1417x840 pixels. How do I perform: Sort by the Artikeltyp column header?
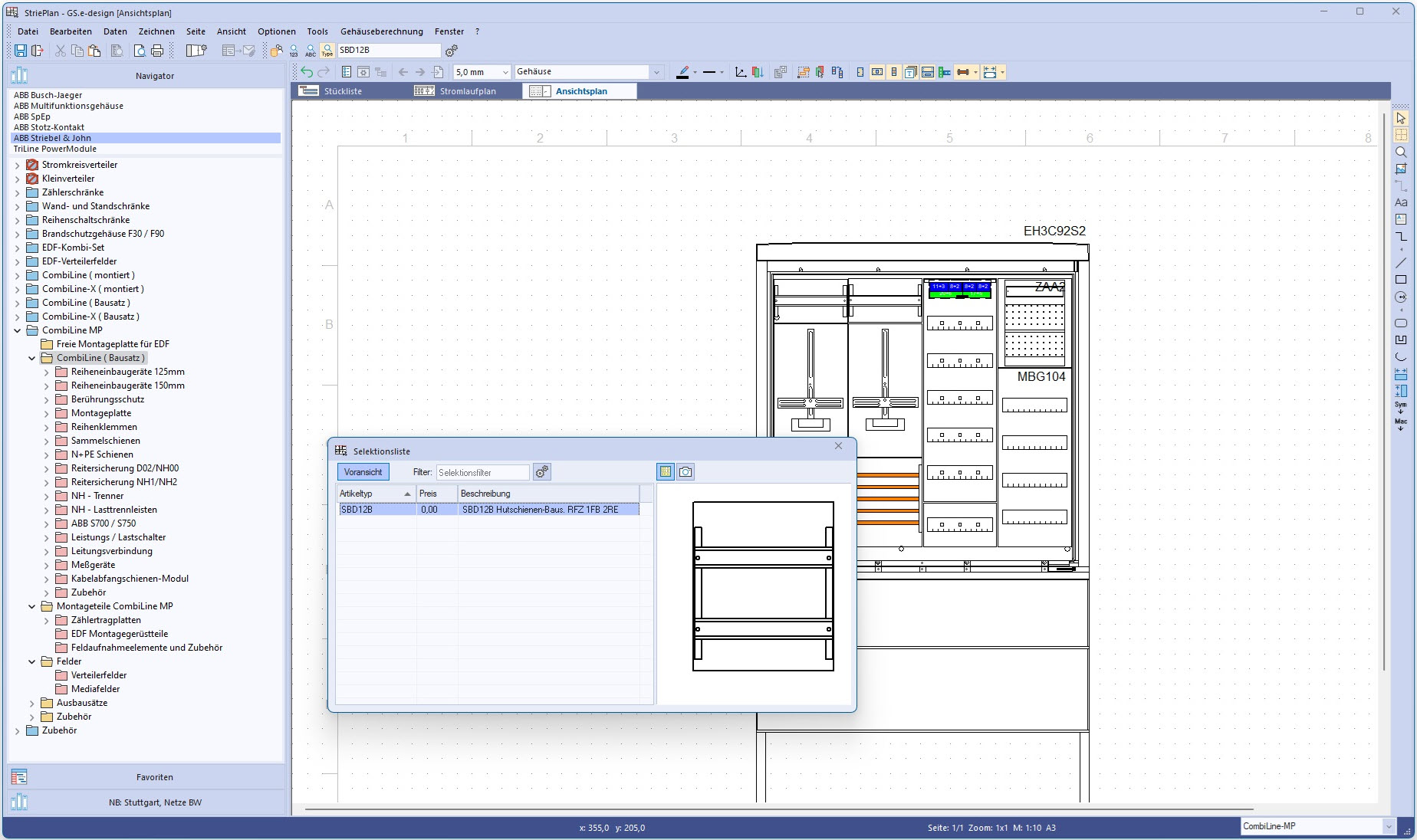pos(376,494)
